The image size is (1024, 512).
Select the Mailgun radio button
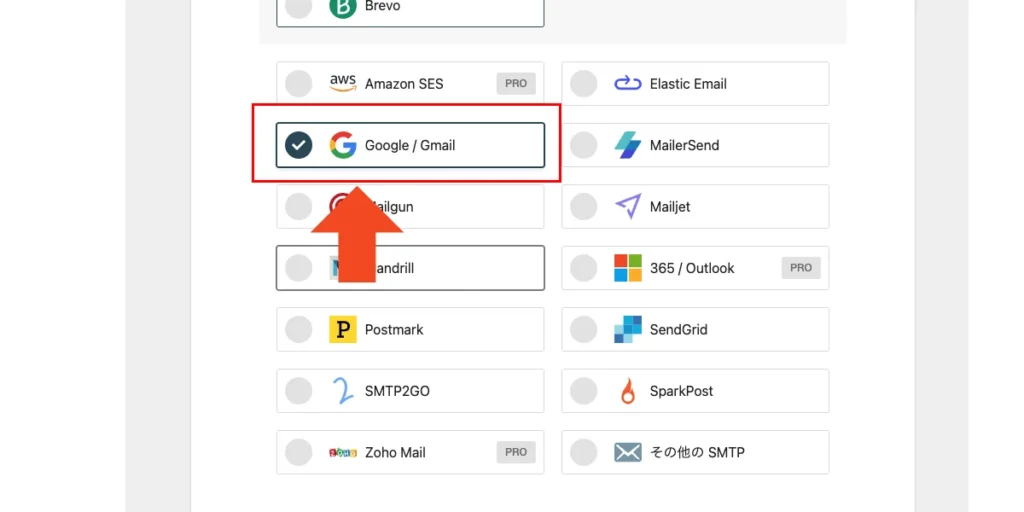pyautogui.click(x=298, y=207)
